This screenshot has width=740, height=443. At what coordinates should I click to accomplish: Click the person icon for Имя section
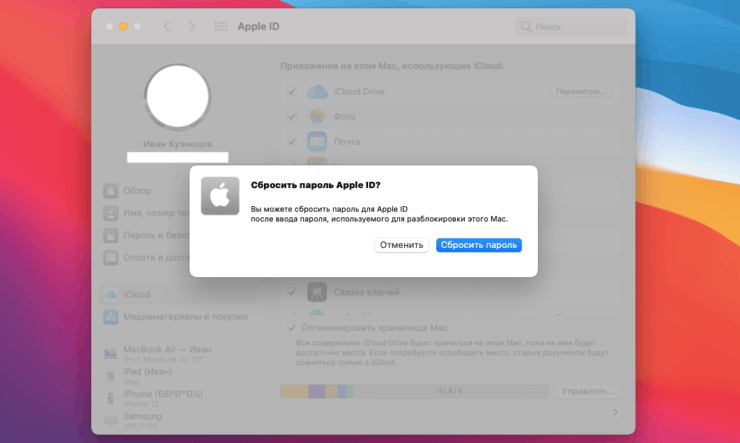(110, 213)
